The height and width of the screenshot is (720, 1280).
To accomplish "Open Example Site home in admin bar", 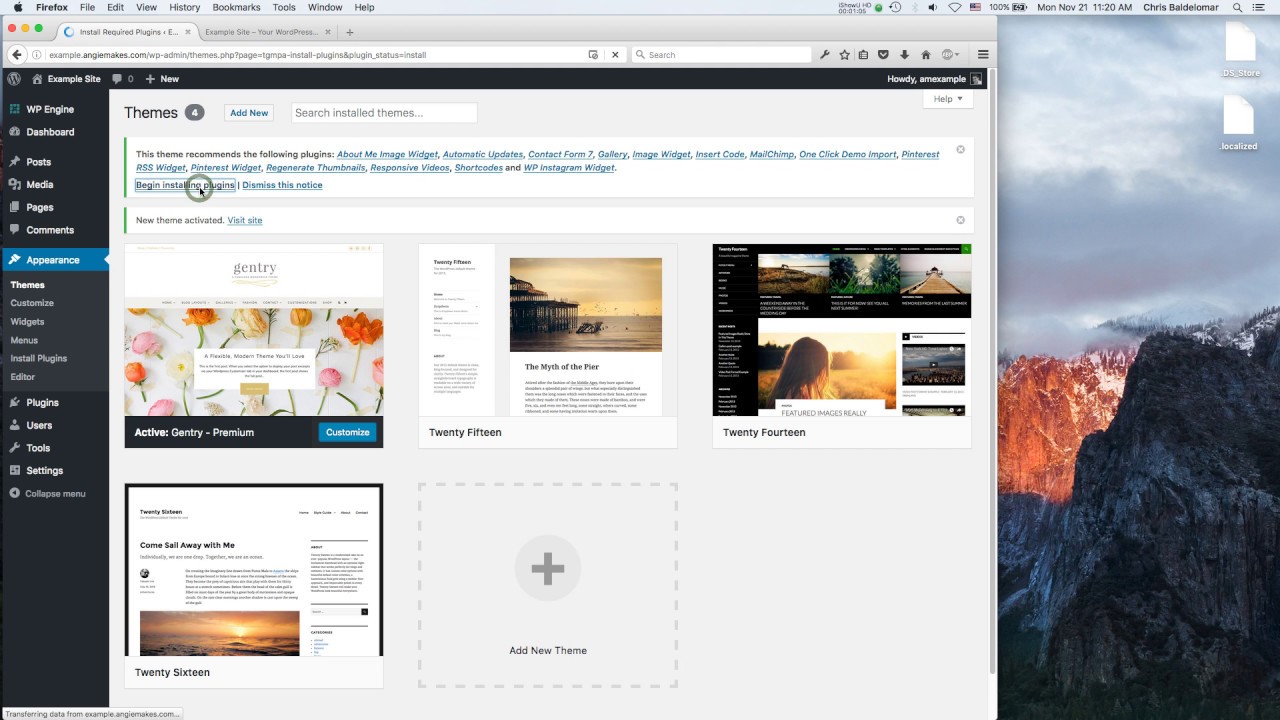I will pos(66,78).
